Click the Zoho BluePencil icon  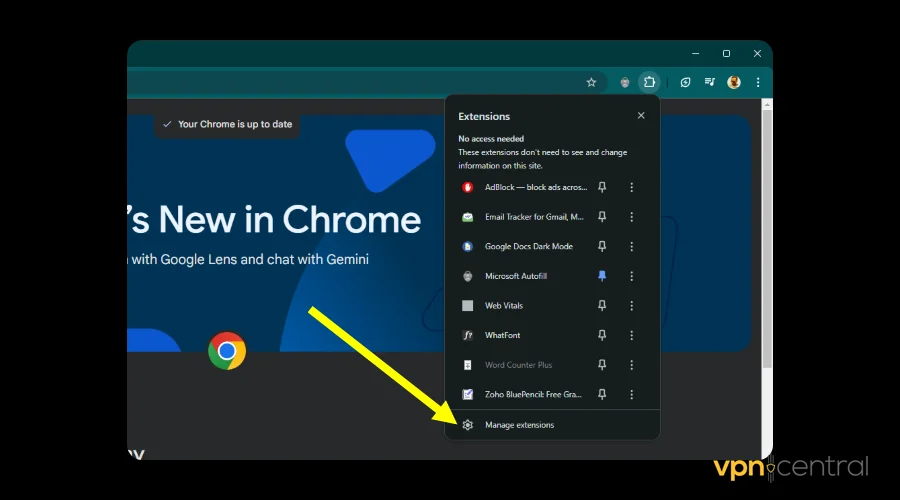click(468, 394)
